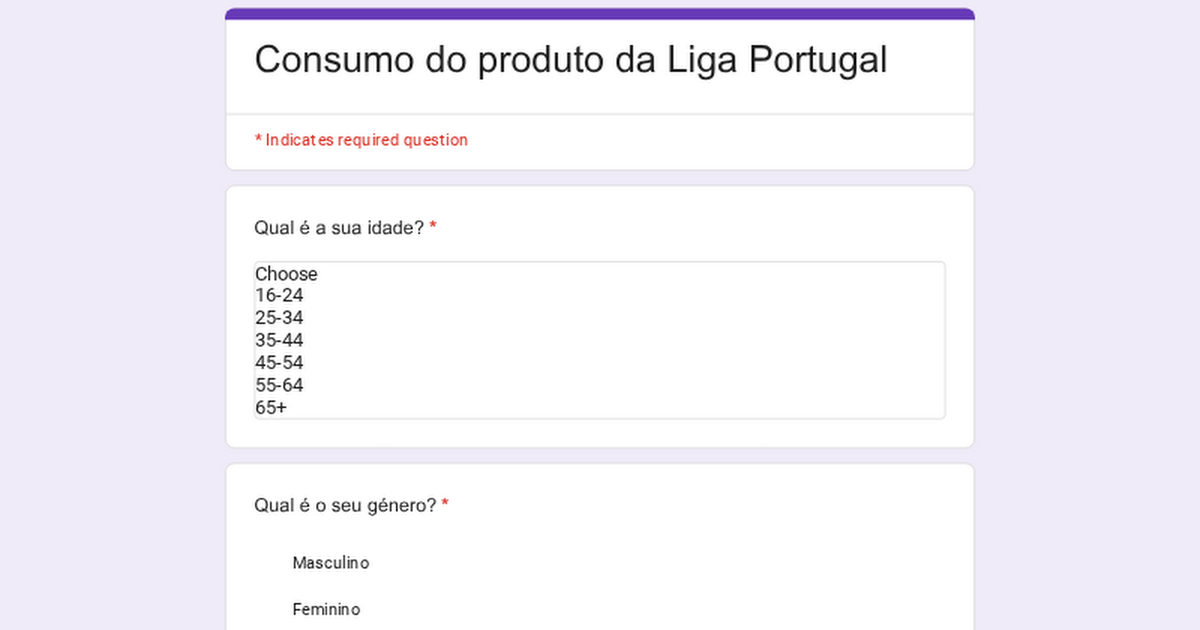
Task: Pick the 45-54 age range
Action: coord(279,363)
